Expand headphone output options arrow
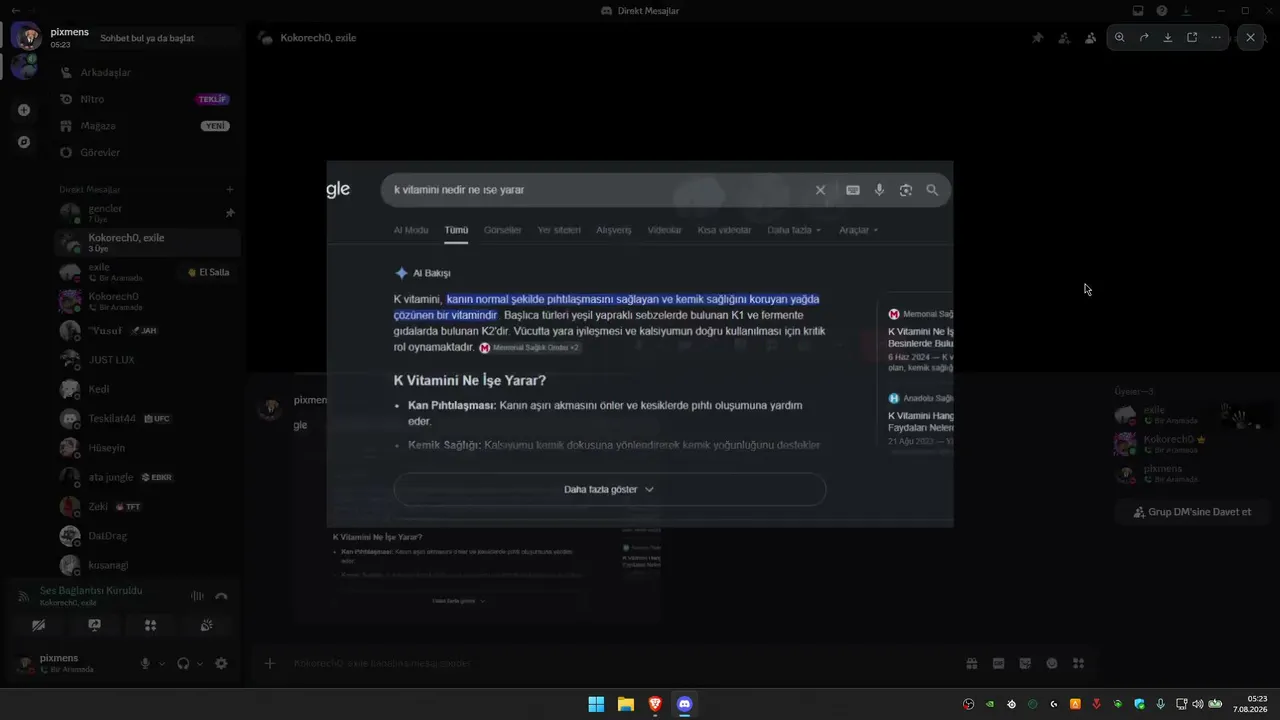Viewport: 1280px width, 720px height. (200, 663)
